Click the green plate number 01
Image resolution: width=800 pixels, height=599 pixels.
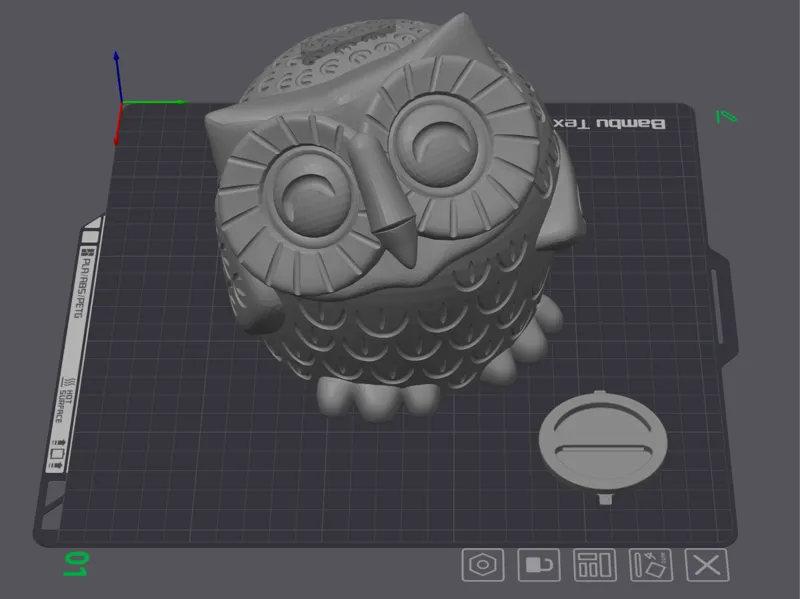pos(77,564)
